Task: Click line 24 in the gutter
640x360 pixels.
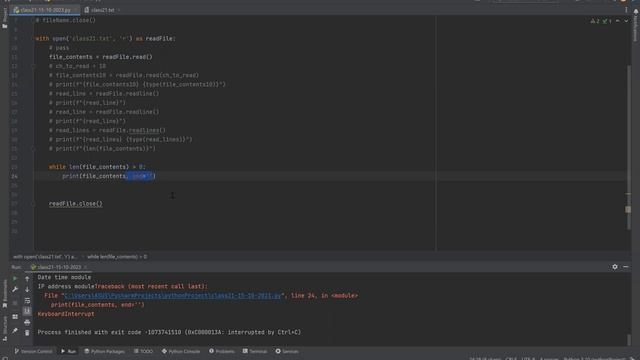Action: [x=15, y=176]
